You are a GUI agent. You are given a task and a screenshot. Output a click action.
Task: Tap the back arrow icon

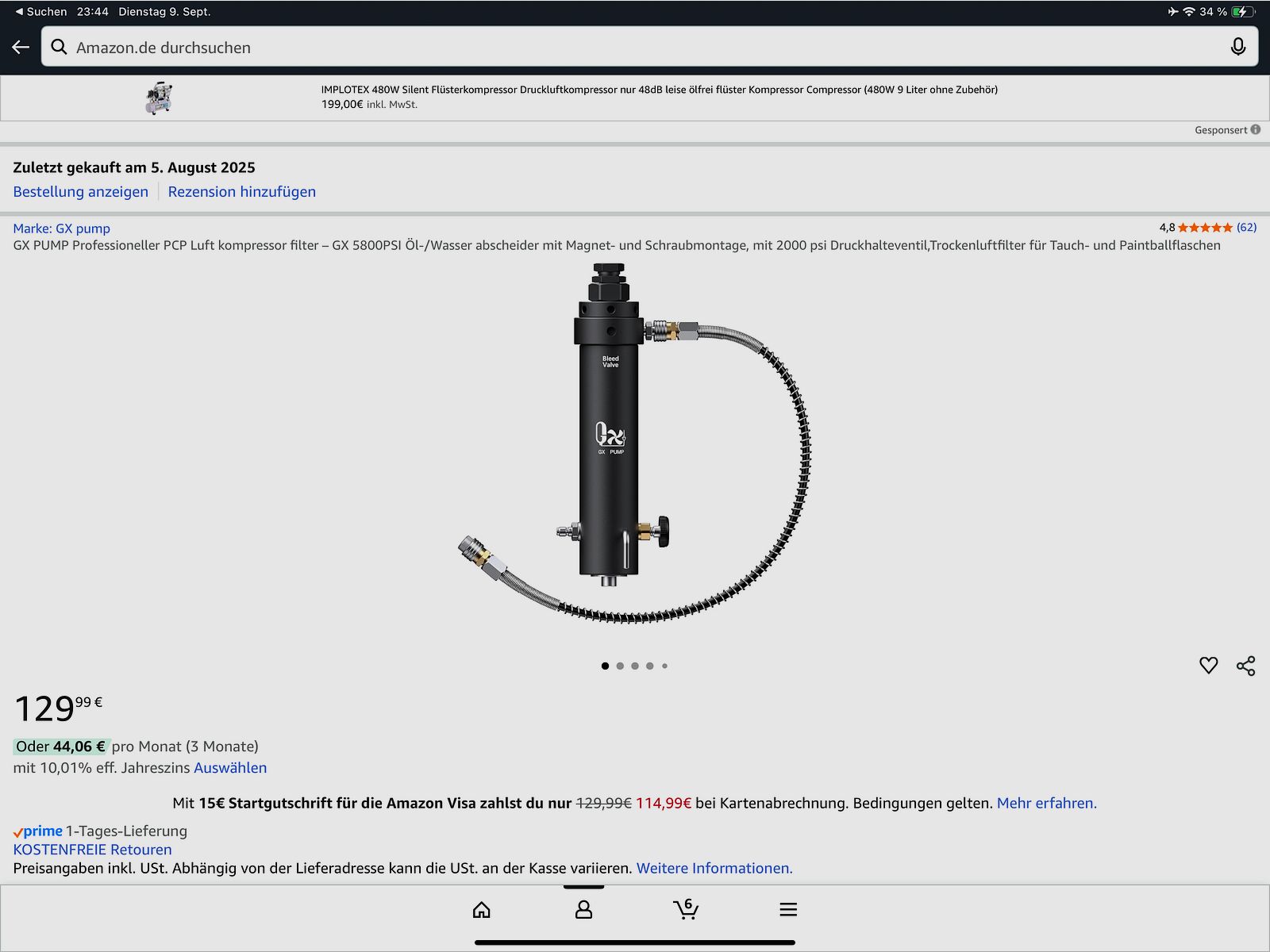[x=21, y=48]
